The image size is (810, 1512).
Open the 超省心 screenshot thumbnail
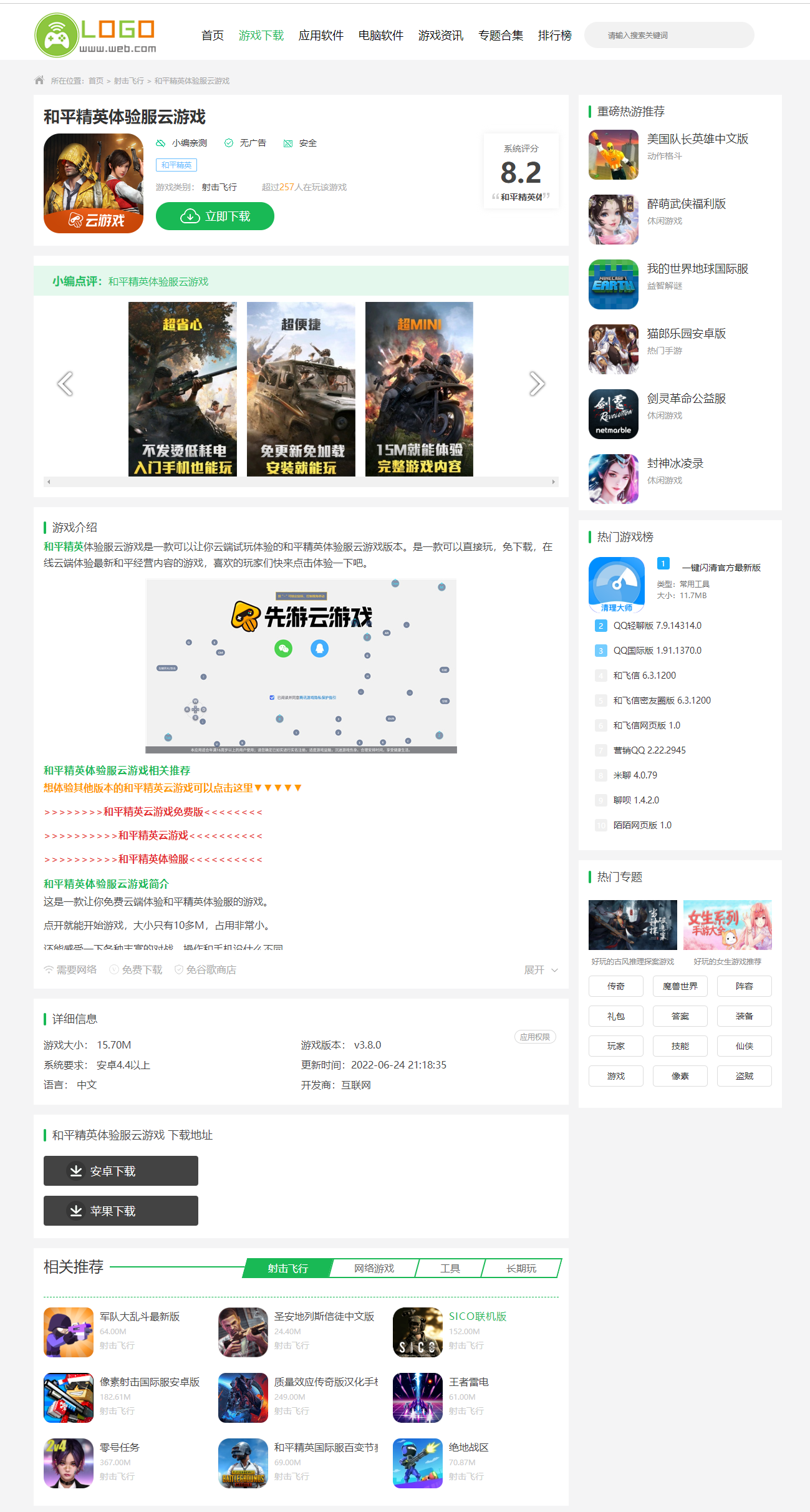(x=183, y=389)
